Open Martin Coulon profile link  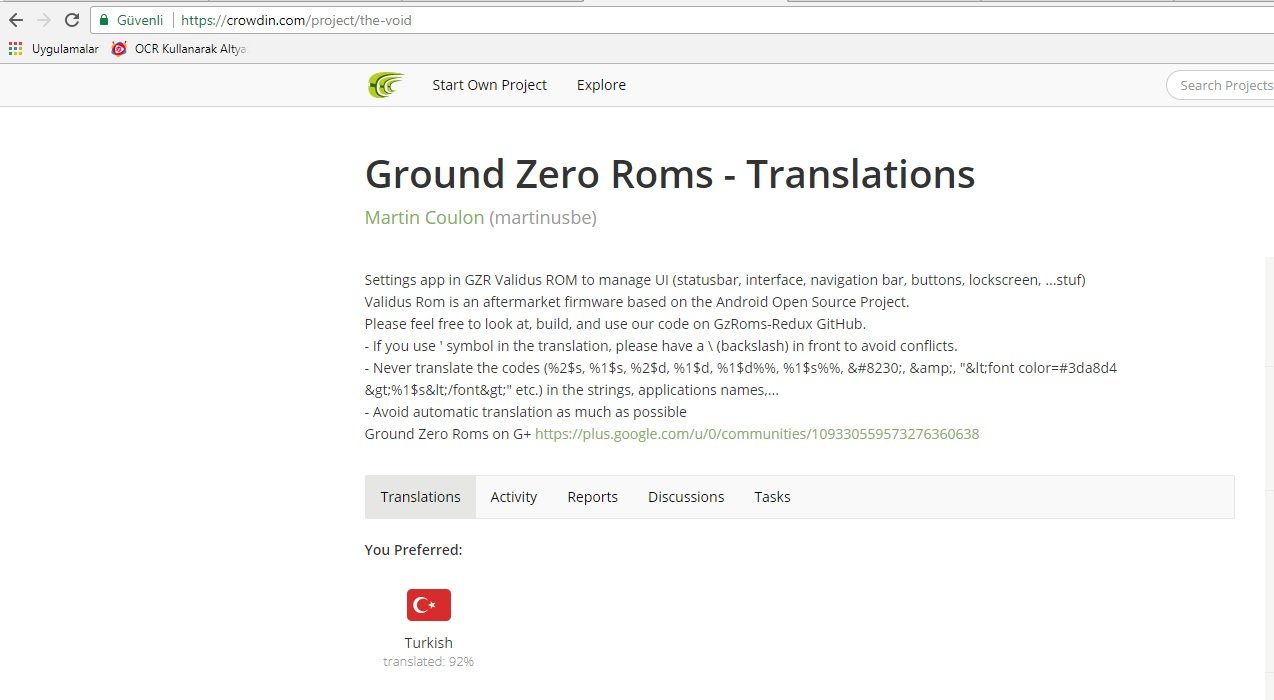point(424,217)
